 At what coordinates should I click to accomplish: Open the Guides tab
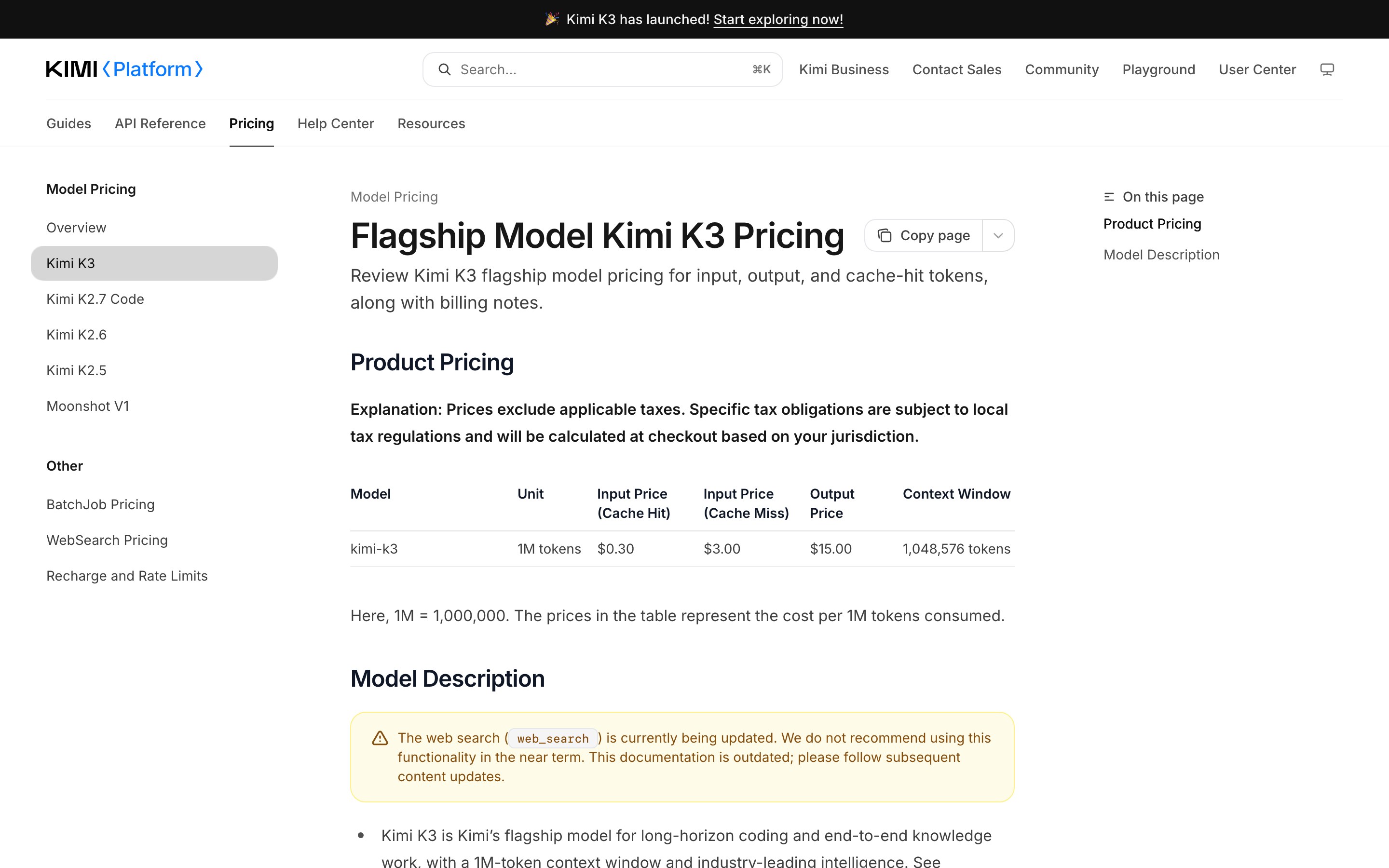point(69,123)
